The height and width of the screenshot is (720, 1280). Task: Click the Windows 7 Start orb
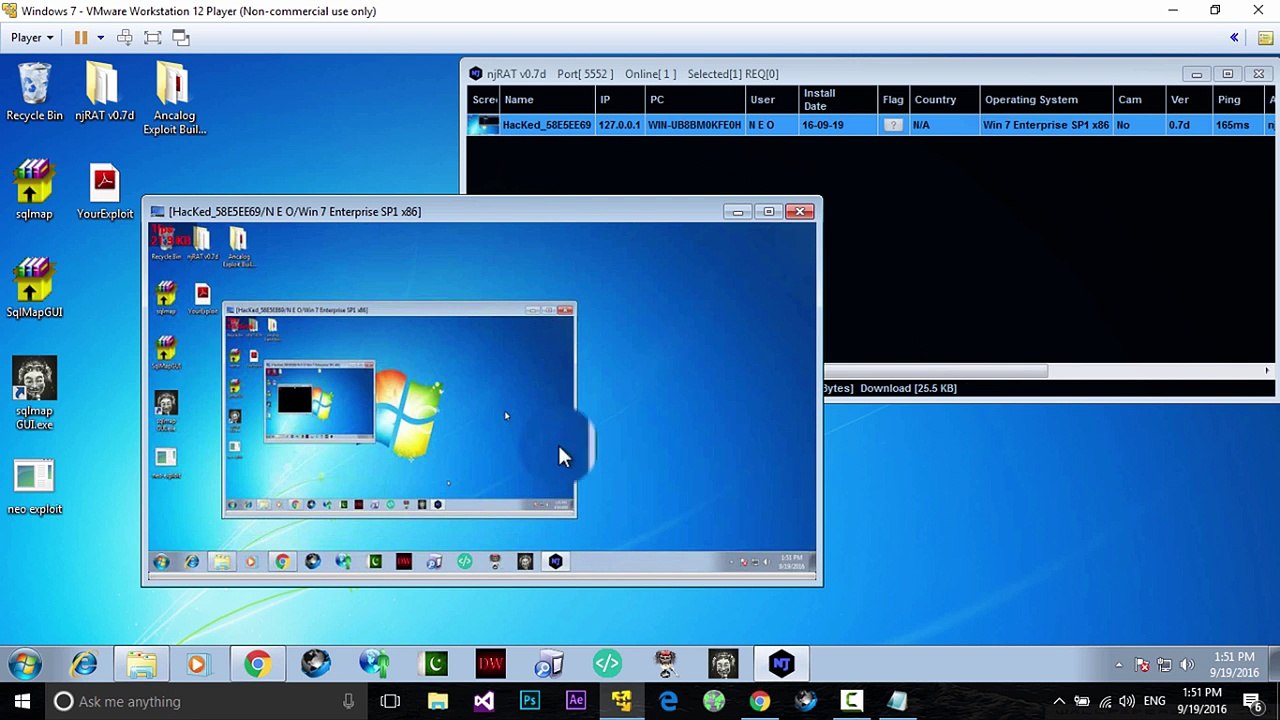pyautogui.click(x=25, y=664)
